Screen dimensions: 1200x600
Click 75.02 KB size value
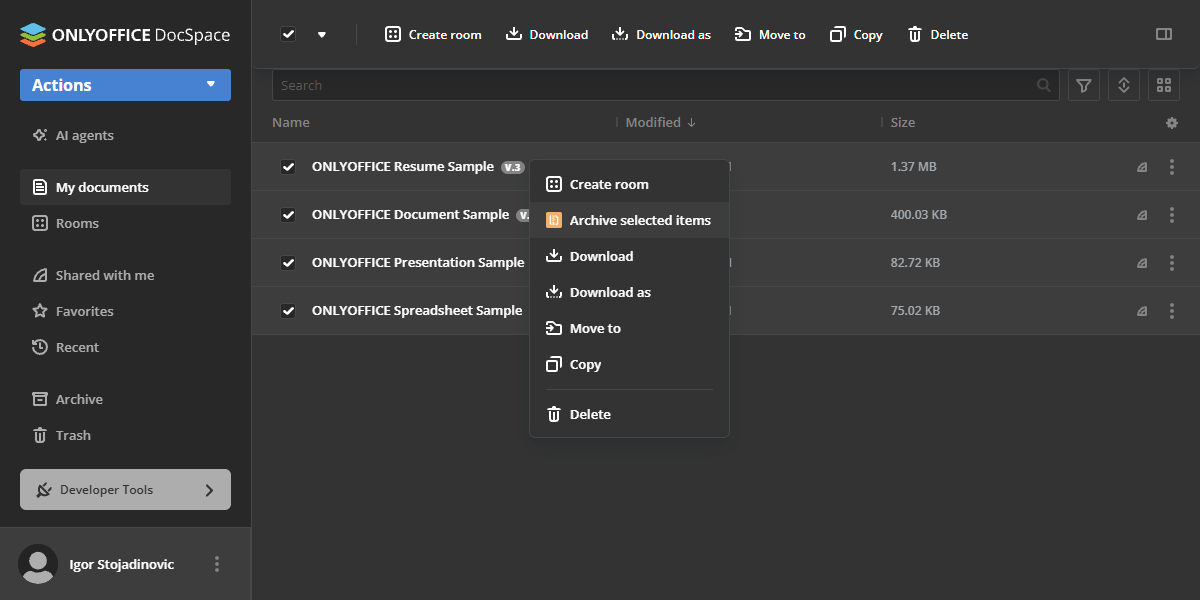(915, 311)
